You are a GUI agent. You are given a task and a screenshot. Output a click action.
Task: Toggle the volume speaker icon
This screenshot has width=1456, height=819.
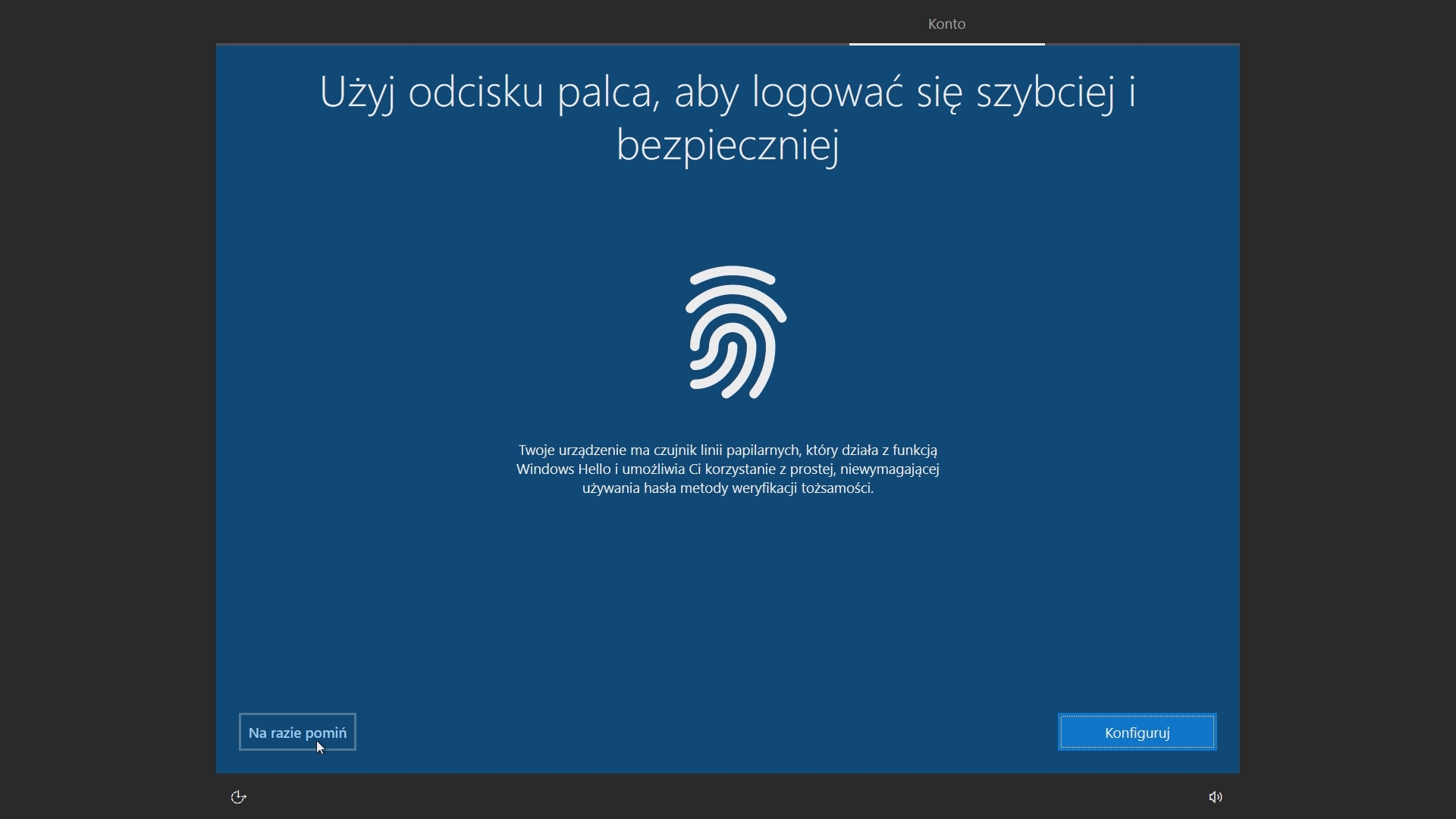1216,797
